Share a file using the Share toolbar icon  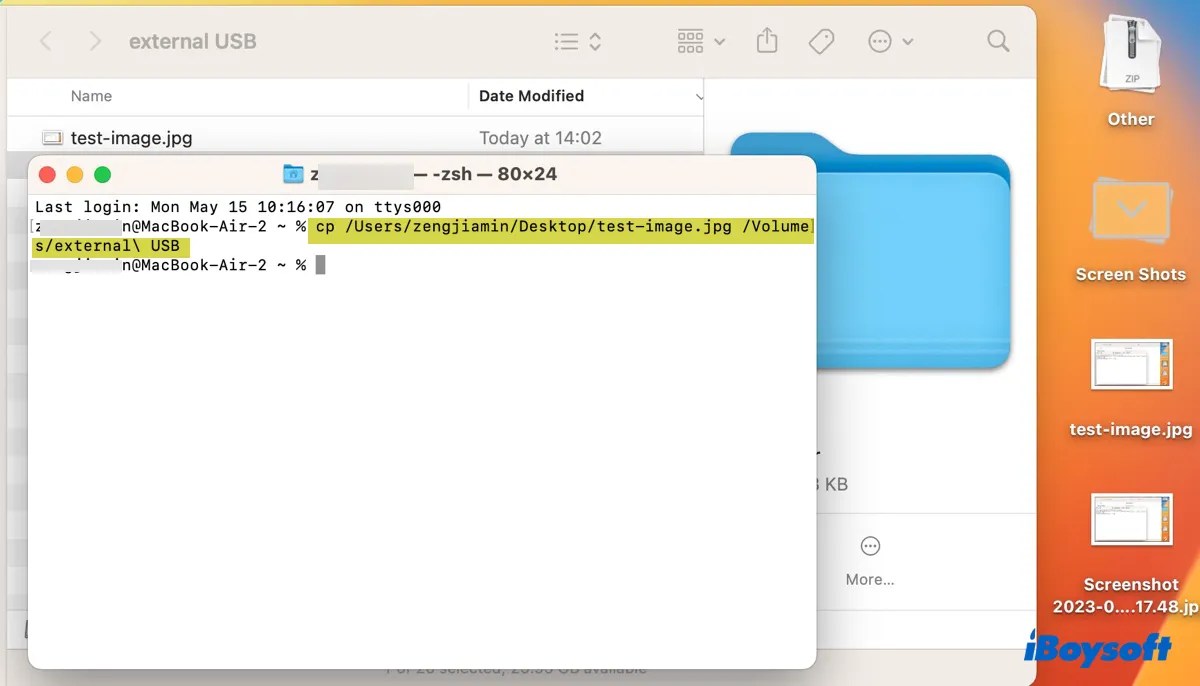(767, 41)
